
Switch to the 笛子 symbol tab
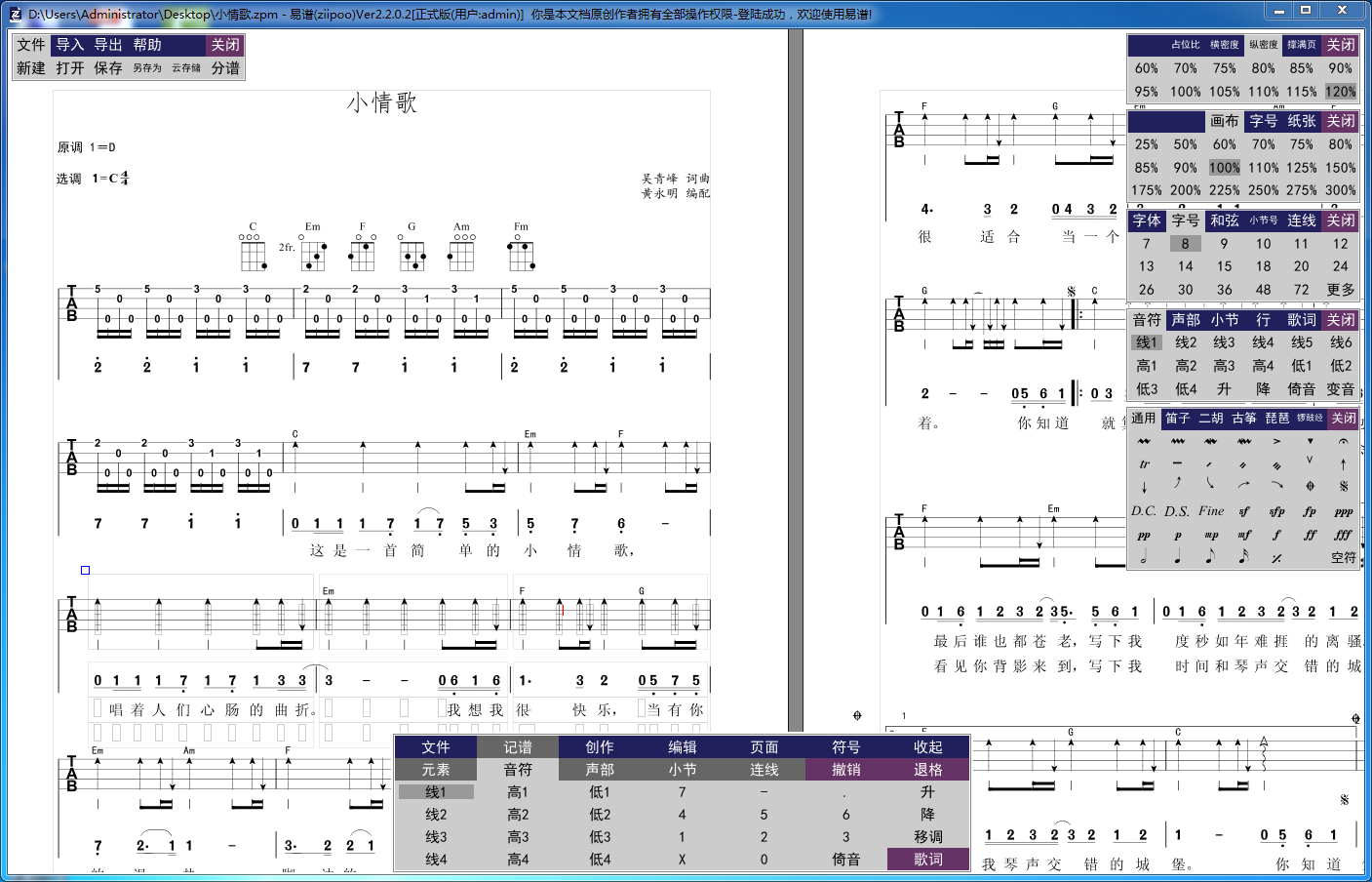coord(1178,419)
